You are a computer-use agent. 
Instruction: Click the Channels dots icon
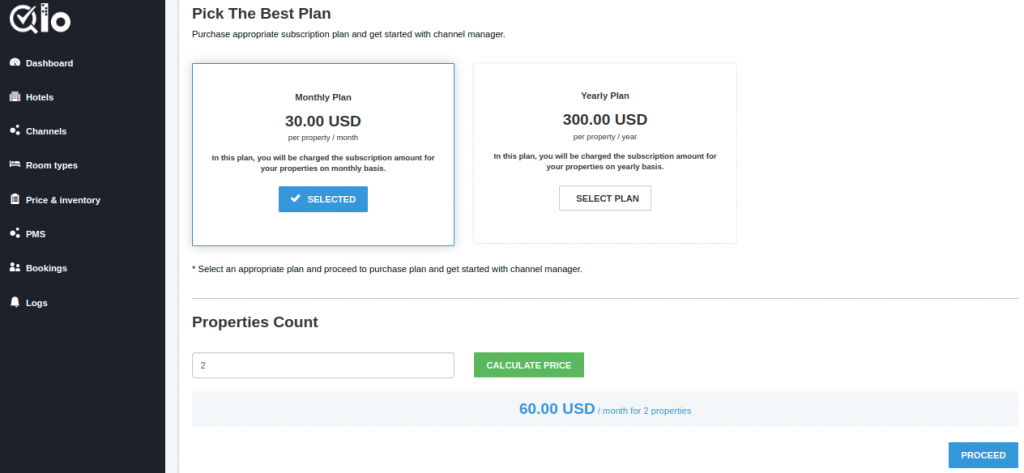click(15, 131)
